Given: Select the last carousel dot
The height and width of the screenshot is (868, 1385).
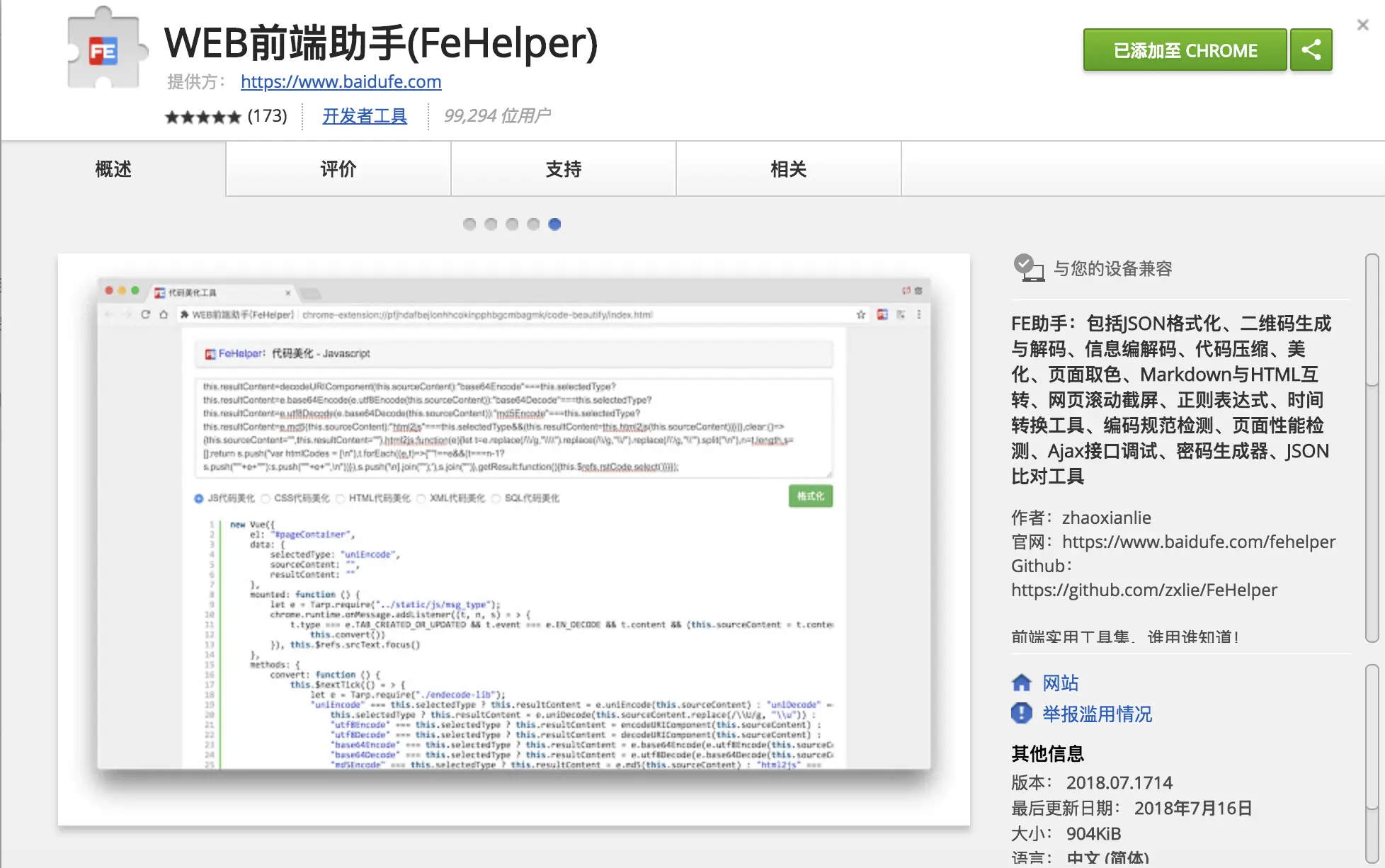Looking at the screenshot, I should (555, 224).
